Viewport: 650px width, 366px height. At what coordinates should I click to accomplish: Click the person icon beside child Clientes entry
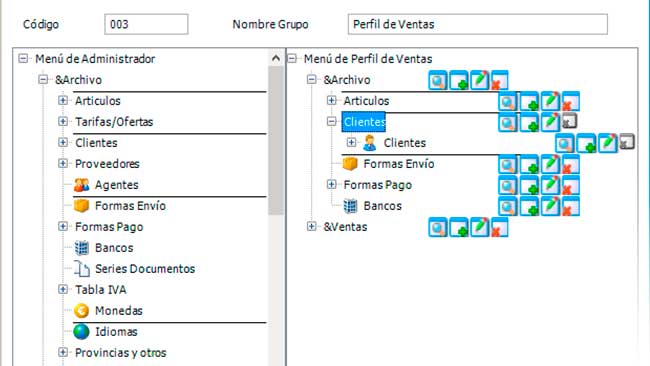pyautogui.click(x=369, y=143)
